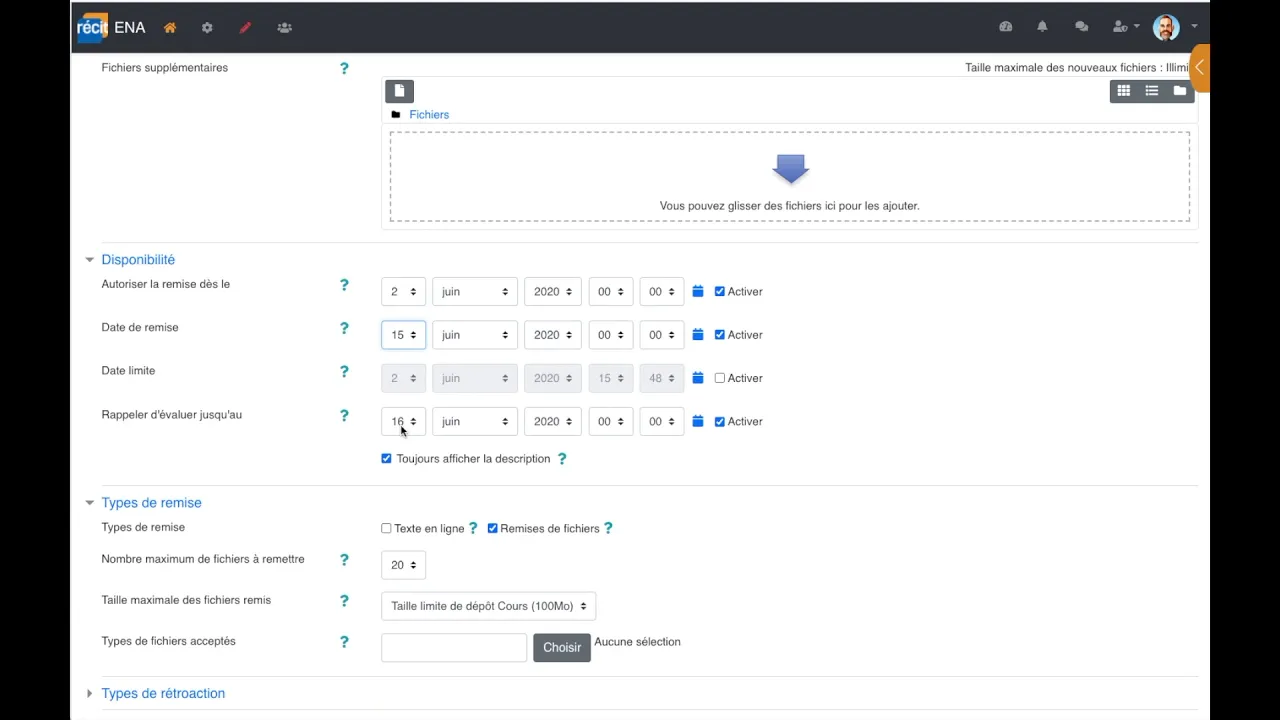Screen dimensions: 1280x720
Task: Open month dropdown for Rappeler d'évaluer
Action: pos(475,421)
